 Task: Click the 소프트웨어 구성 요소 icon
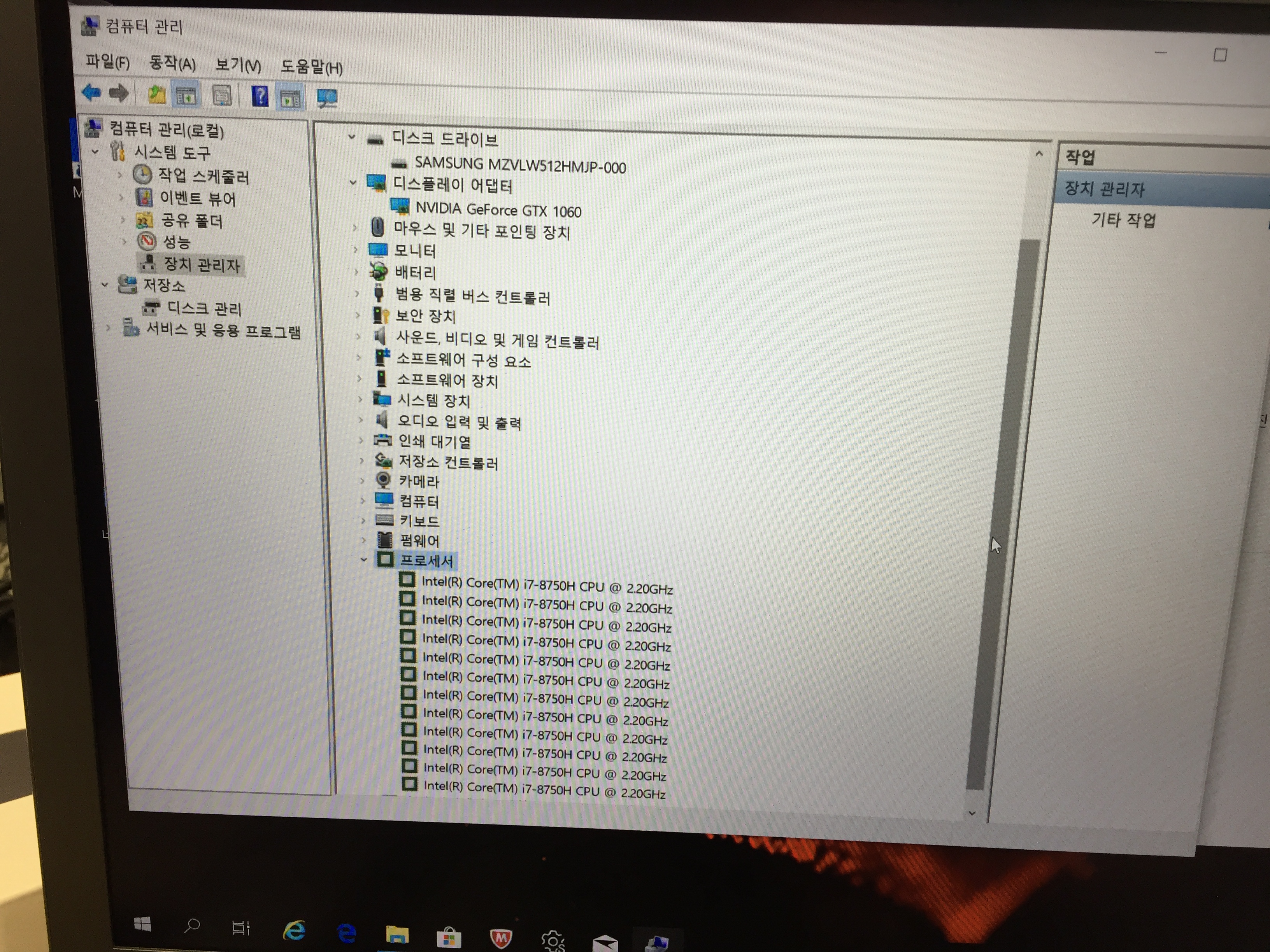click(x=382, y=357)
